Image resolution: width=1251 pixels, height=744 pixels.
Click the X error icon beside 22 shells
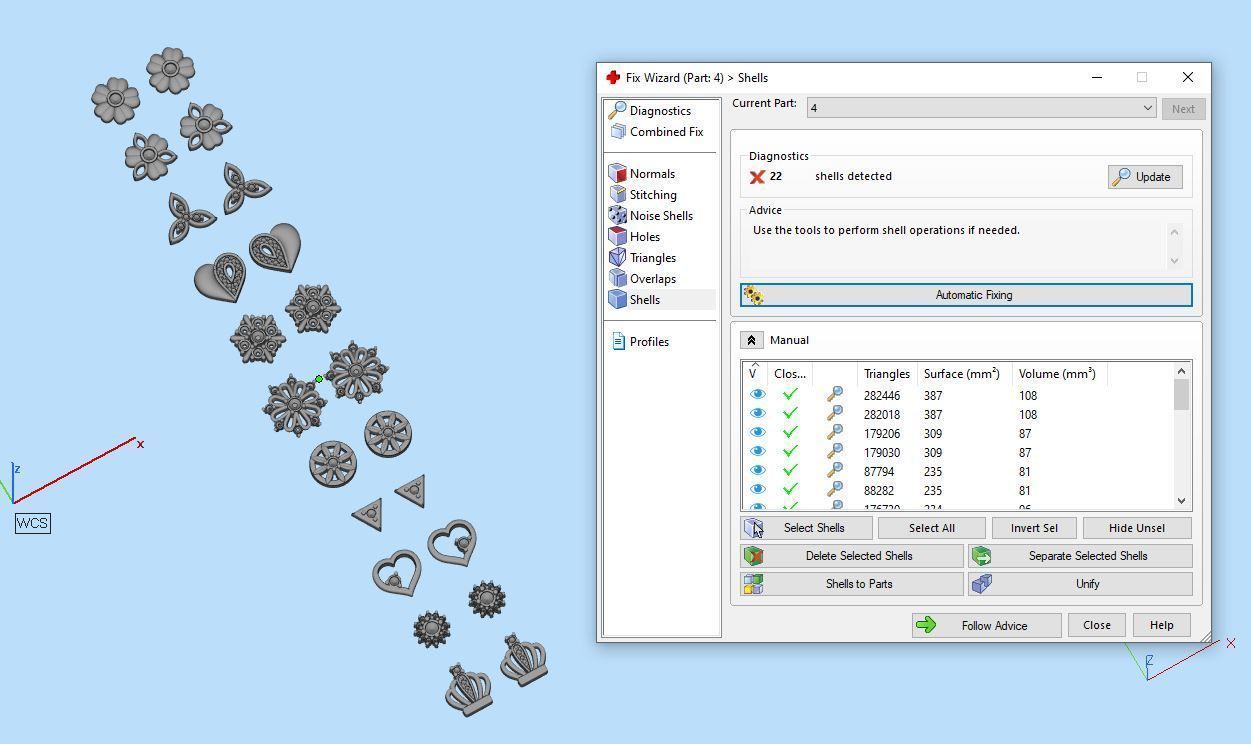[x=757, y=177]
